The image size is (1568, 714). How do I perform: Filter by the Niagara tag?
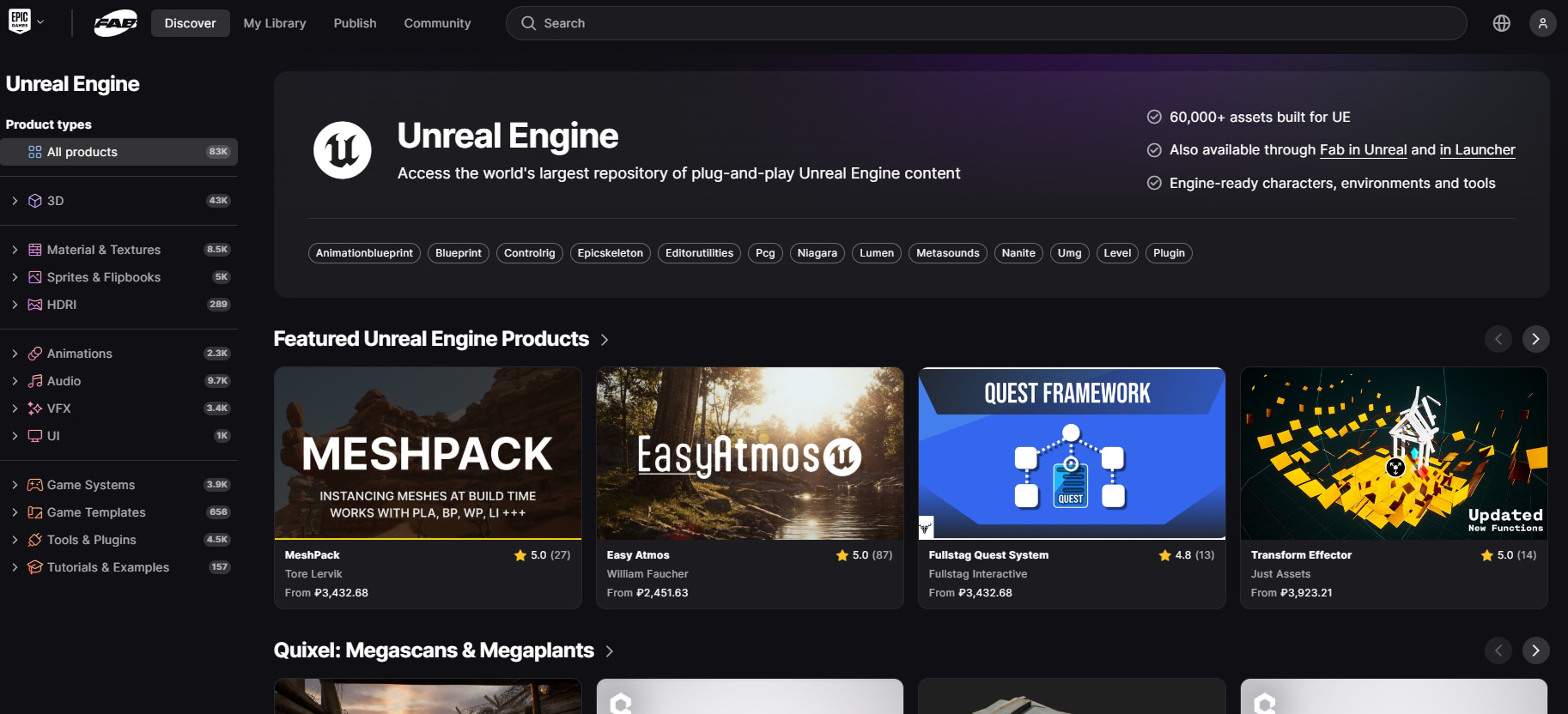point(817,253)
